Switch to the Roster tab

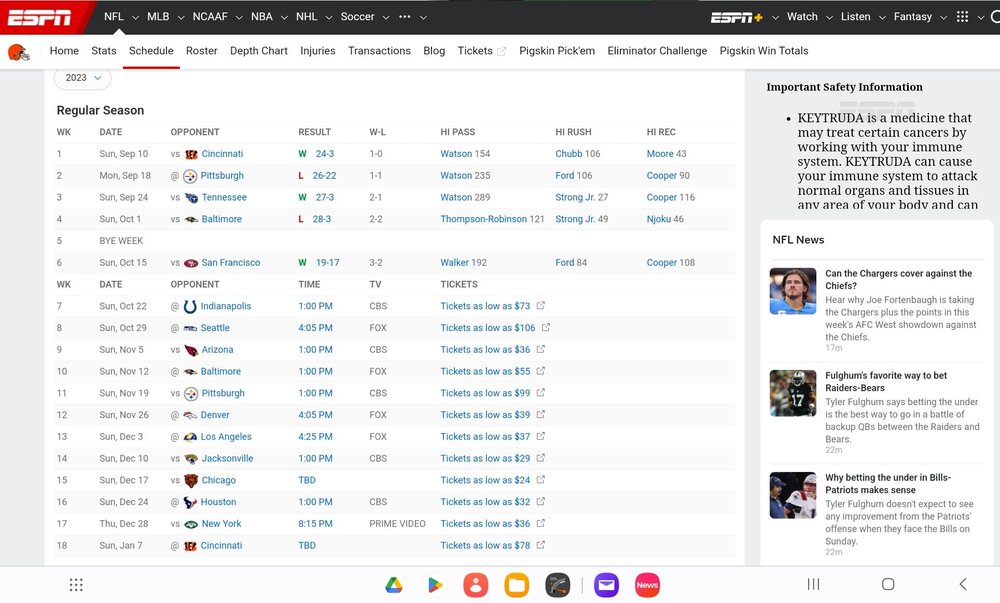[x=202, y=51]
